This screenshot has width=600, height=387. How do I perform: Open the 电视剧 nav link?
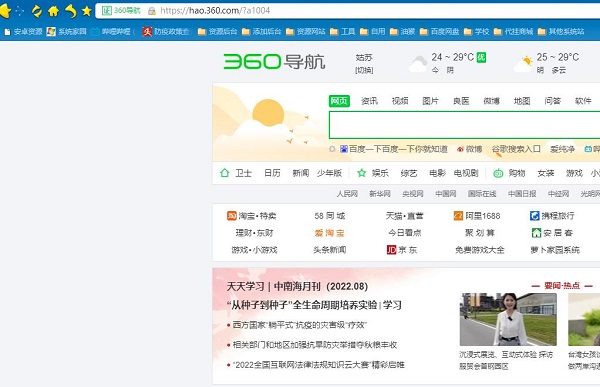tap(466, 173)
